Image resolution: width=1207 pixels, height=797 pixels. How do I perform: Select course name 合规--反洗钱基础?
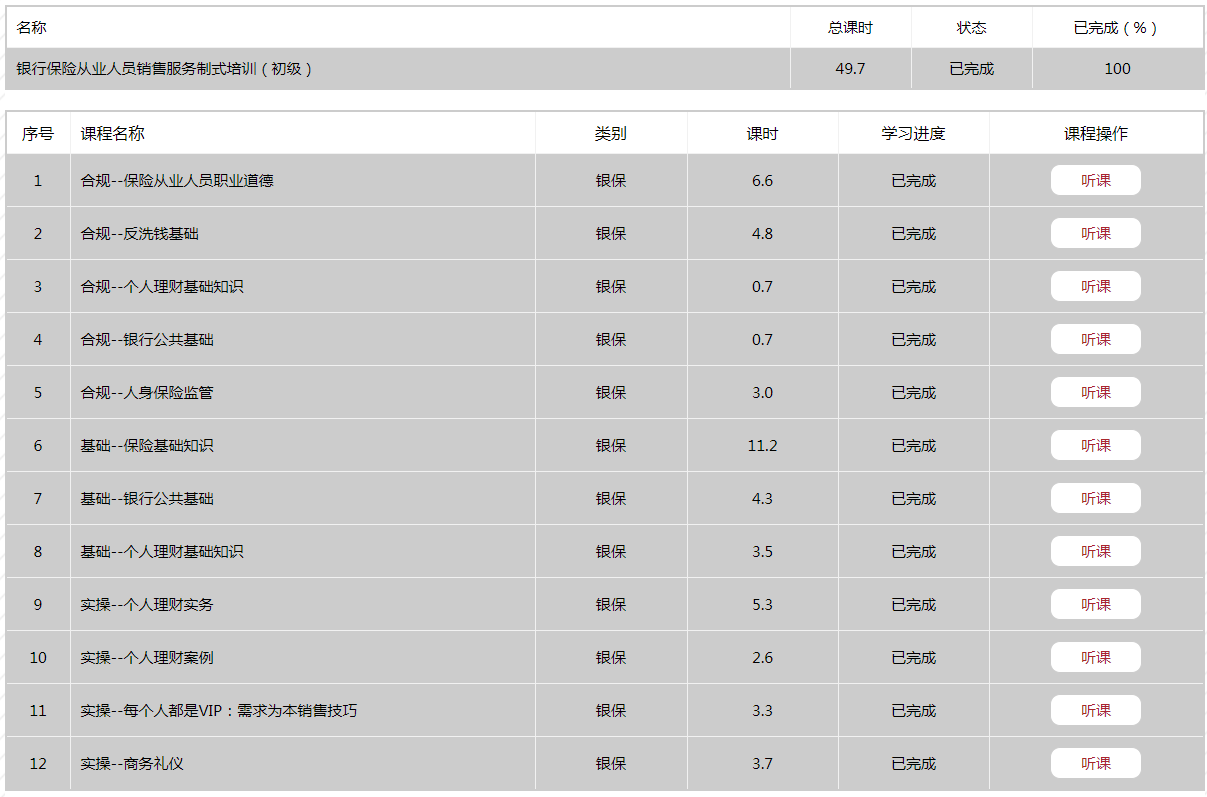140,234
